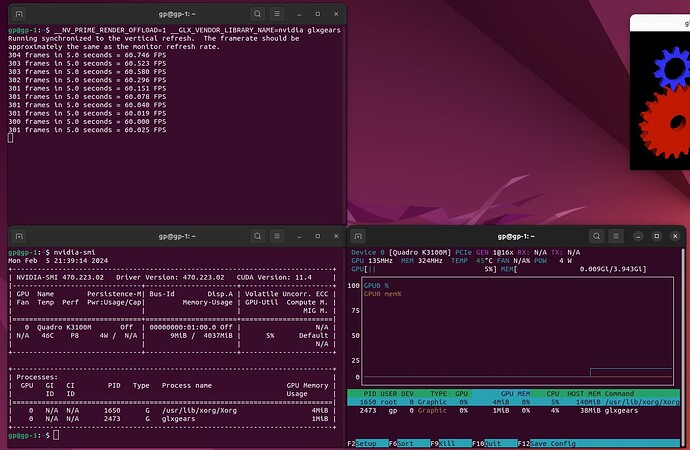690x450 pixels.
Task: Maximize the nvtop terminal window
Action: point(657,236)
